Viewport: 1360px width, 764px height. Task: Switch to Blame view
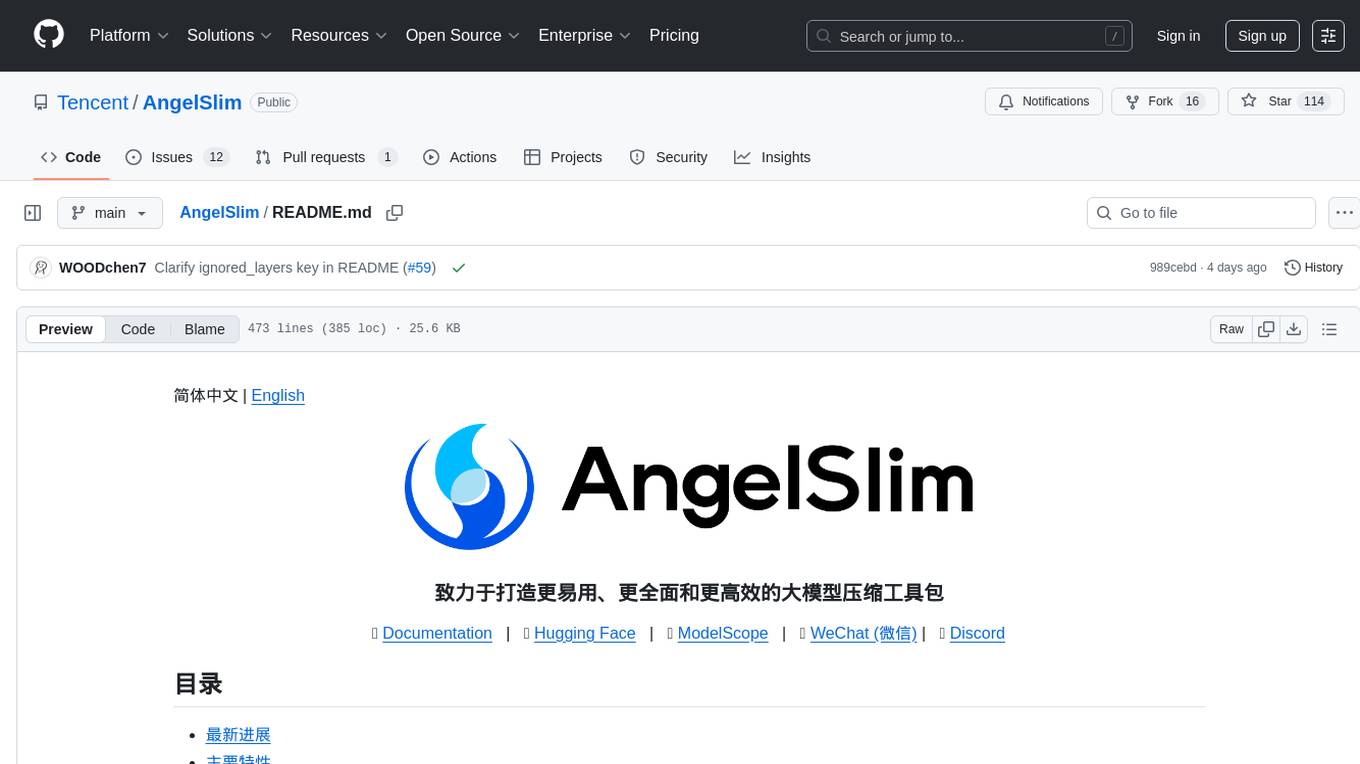[x=204, y=329]
